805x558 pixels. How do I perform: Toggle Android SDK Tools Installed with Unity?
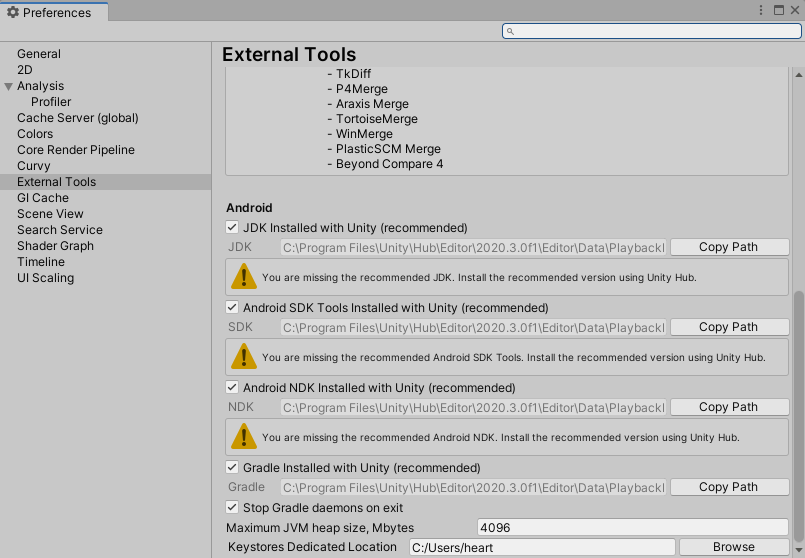click(232, 307)
